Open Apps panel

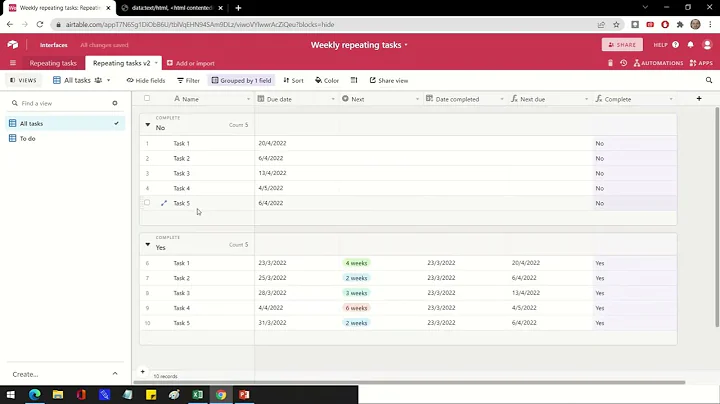[701, 63]
